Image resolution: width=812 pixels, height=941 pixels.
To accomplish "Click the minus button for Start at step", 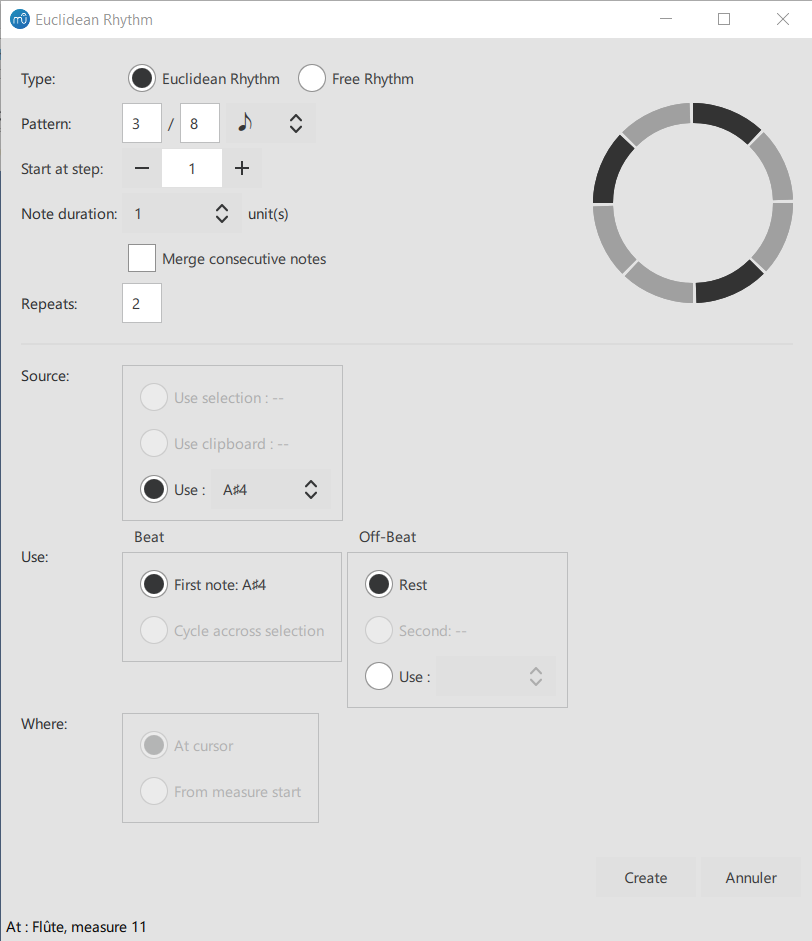I will [142, 169].
